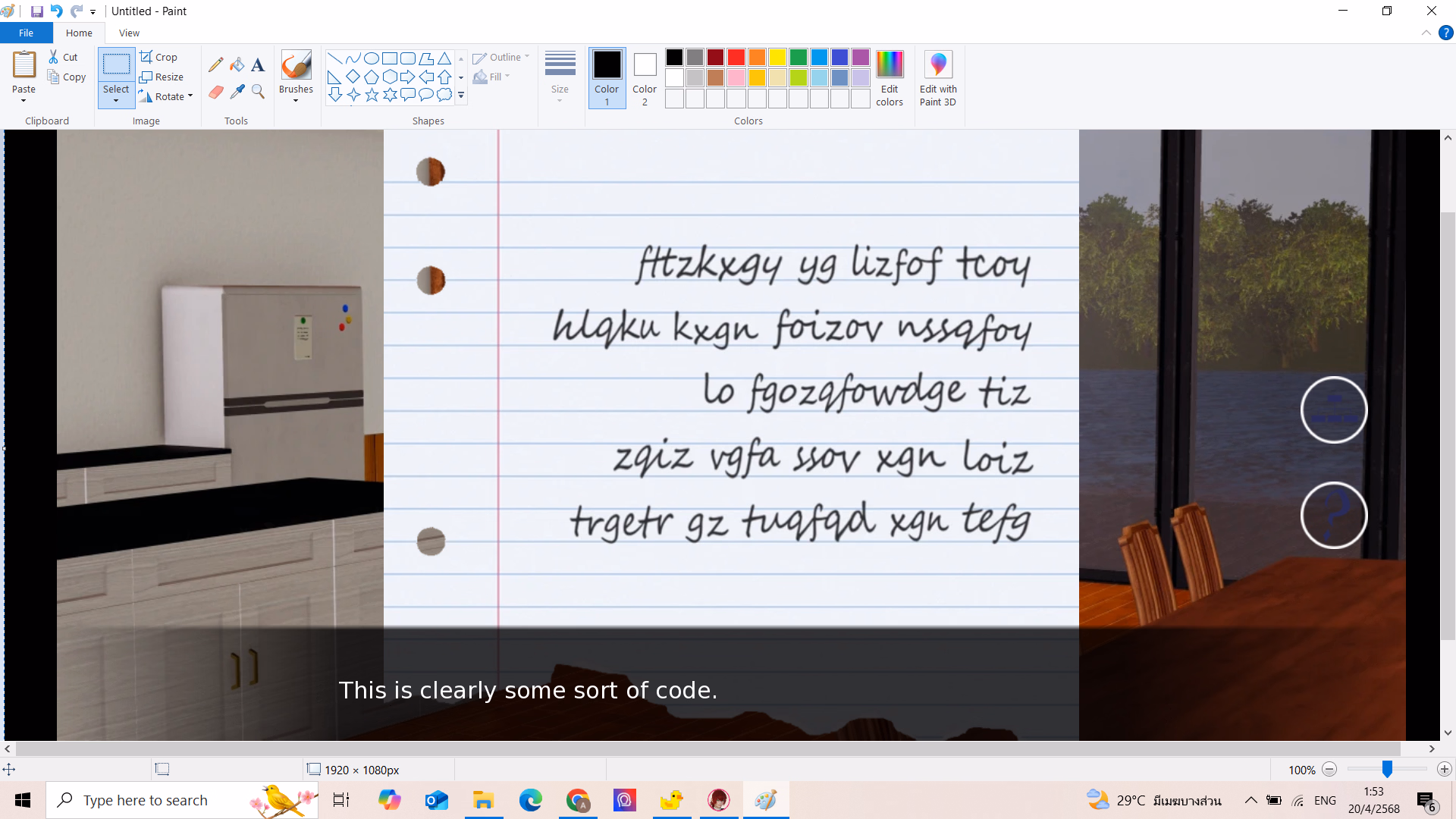Open the Paste dropdown arrow
The width and height of the screenshot is (1456, 819).
[x=24, y=100]
